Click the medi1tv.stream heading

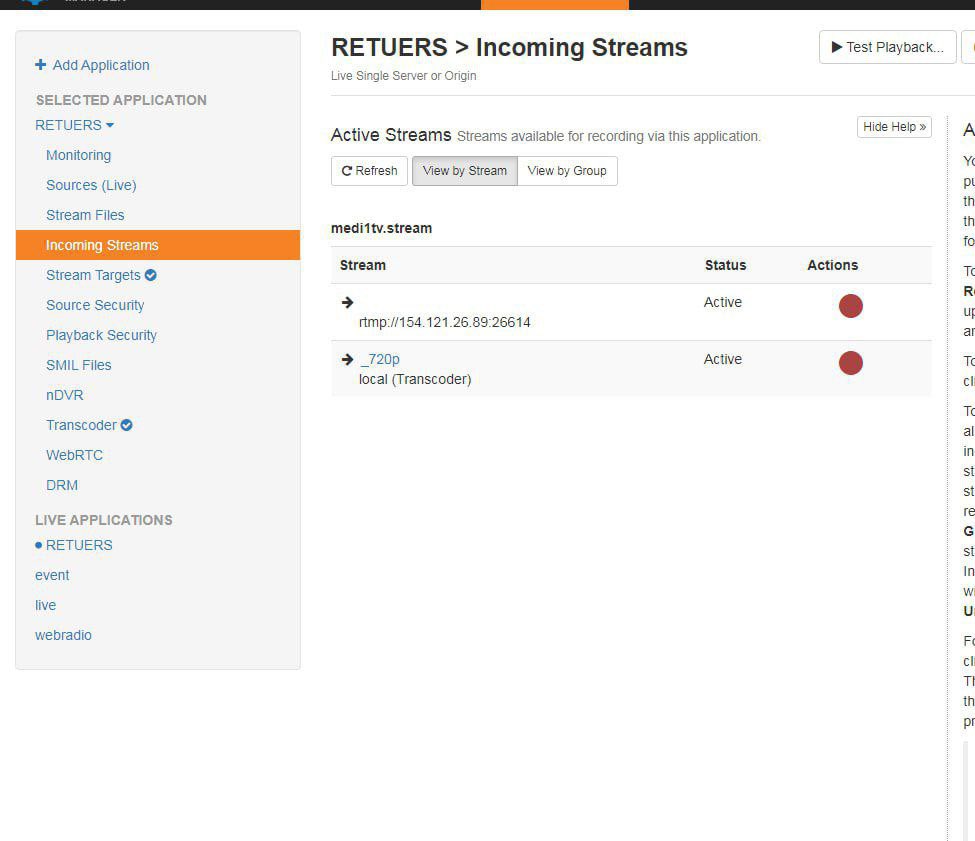click(381, 228)
